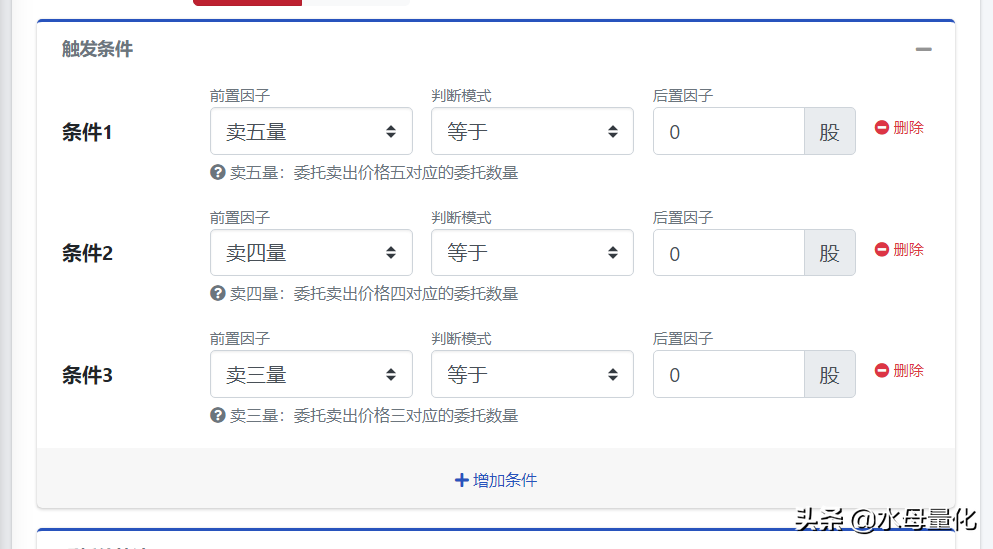This screenshot has height=549, width=993.
Task: Open 条件3 判断模式 dropdown showing 等于
Action: coord(532,374)
